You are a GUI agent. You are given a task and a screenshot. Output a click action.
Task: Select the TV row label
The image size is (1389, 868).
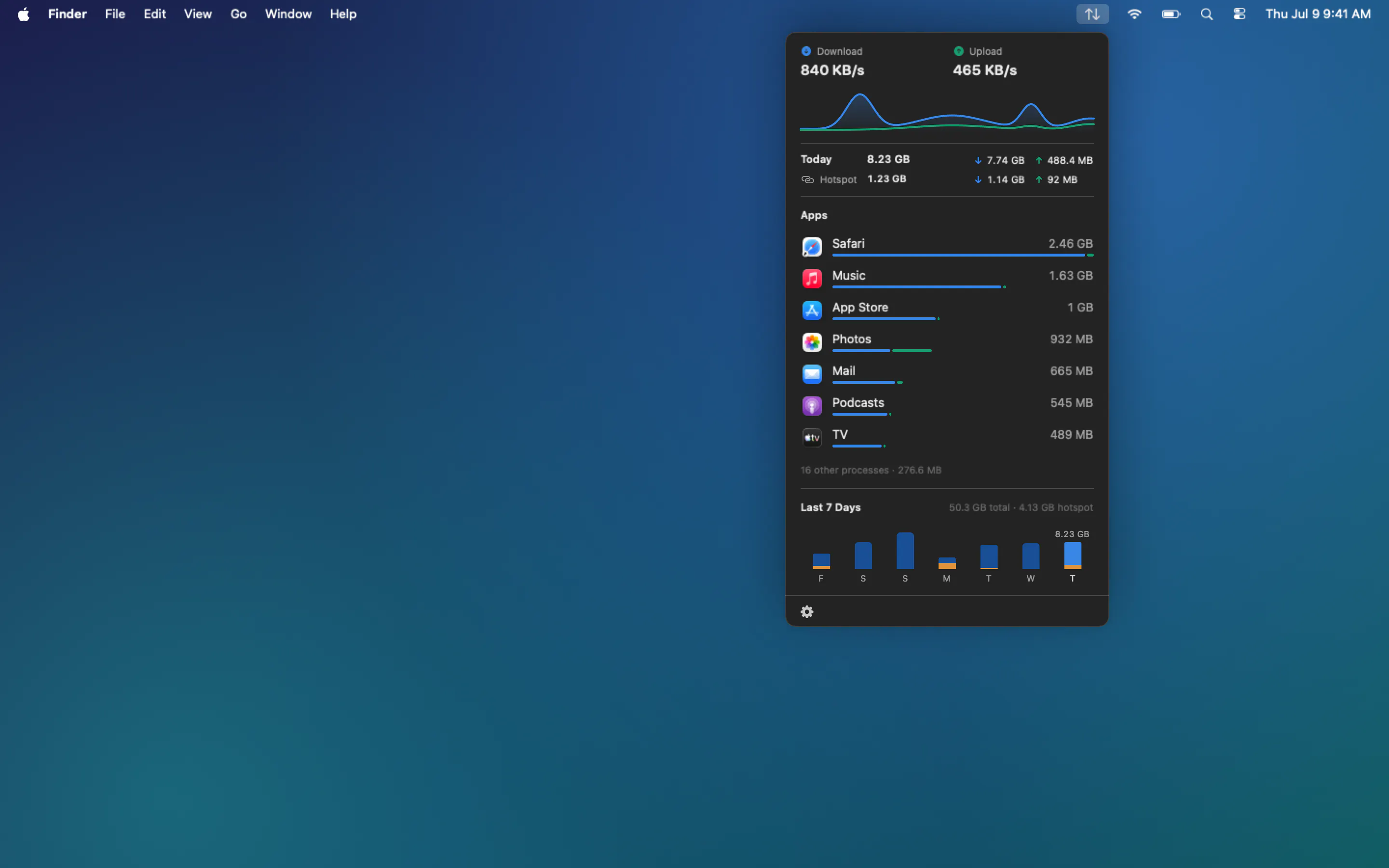point(840,434)
